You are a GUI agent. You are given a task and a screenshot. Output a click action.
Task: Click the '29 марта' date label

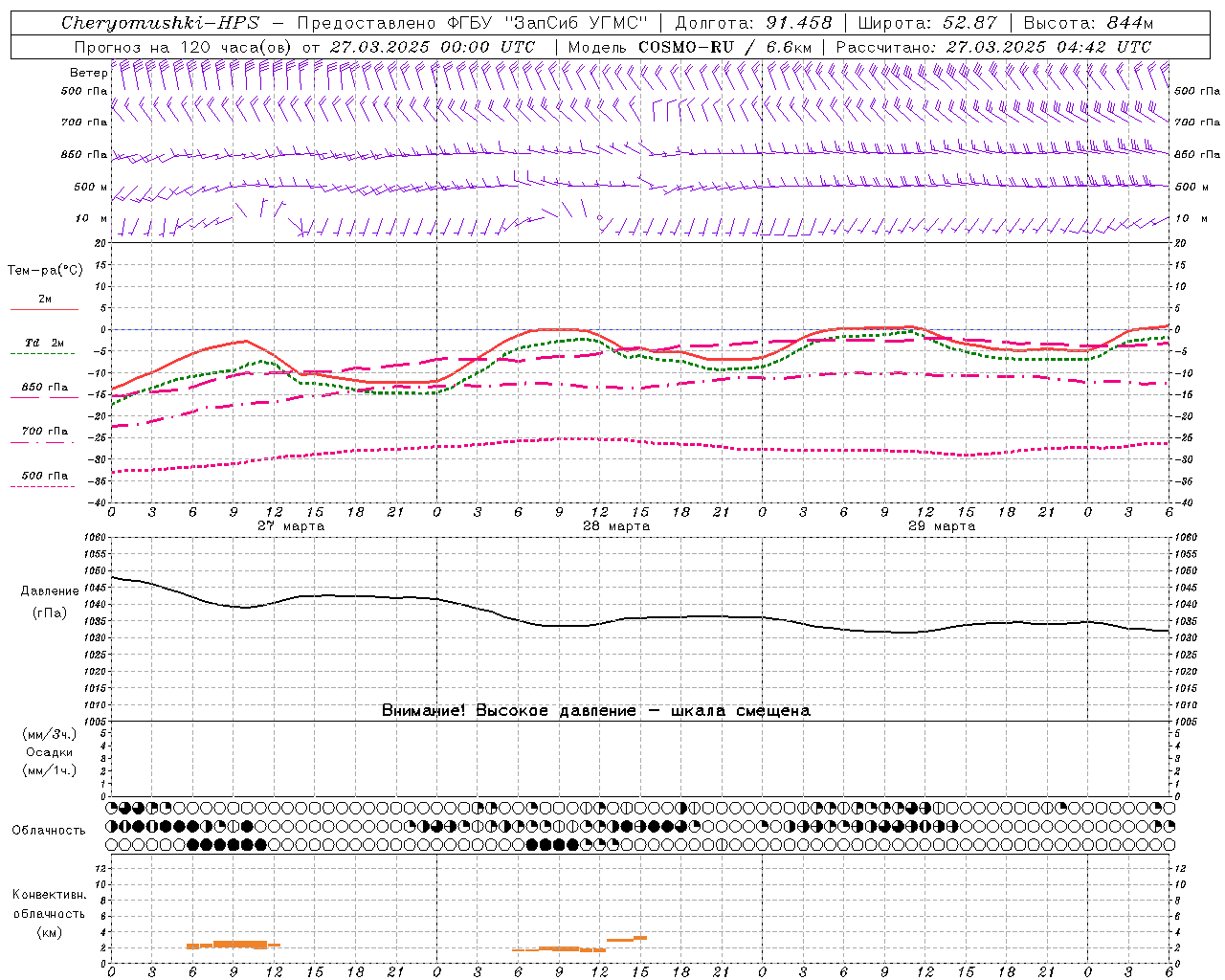[942, 525]
